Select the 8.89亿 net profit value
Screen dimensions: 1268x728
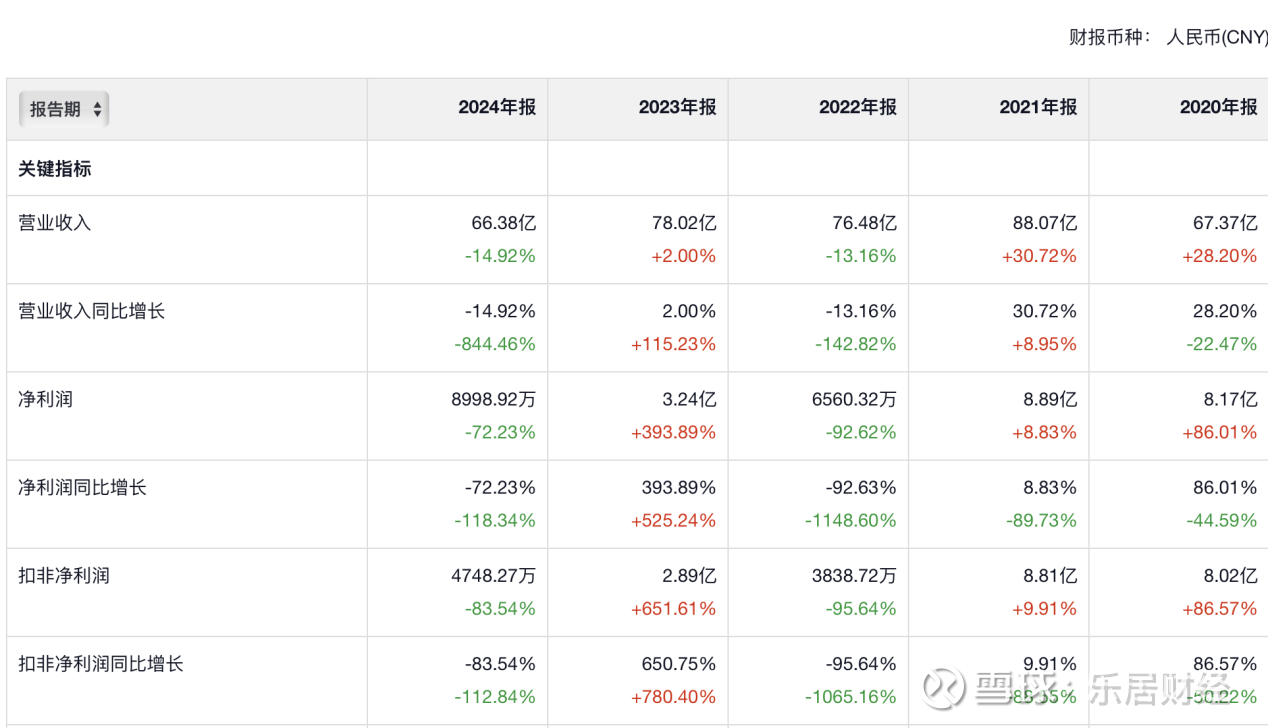(x=1050, y=399)
